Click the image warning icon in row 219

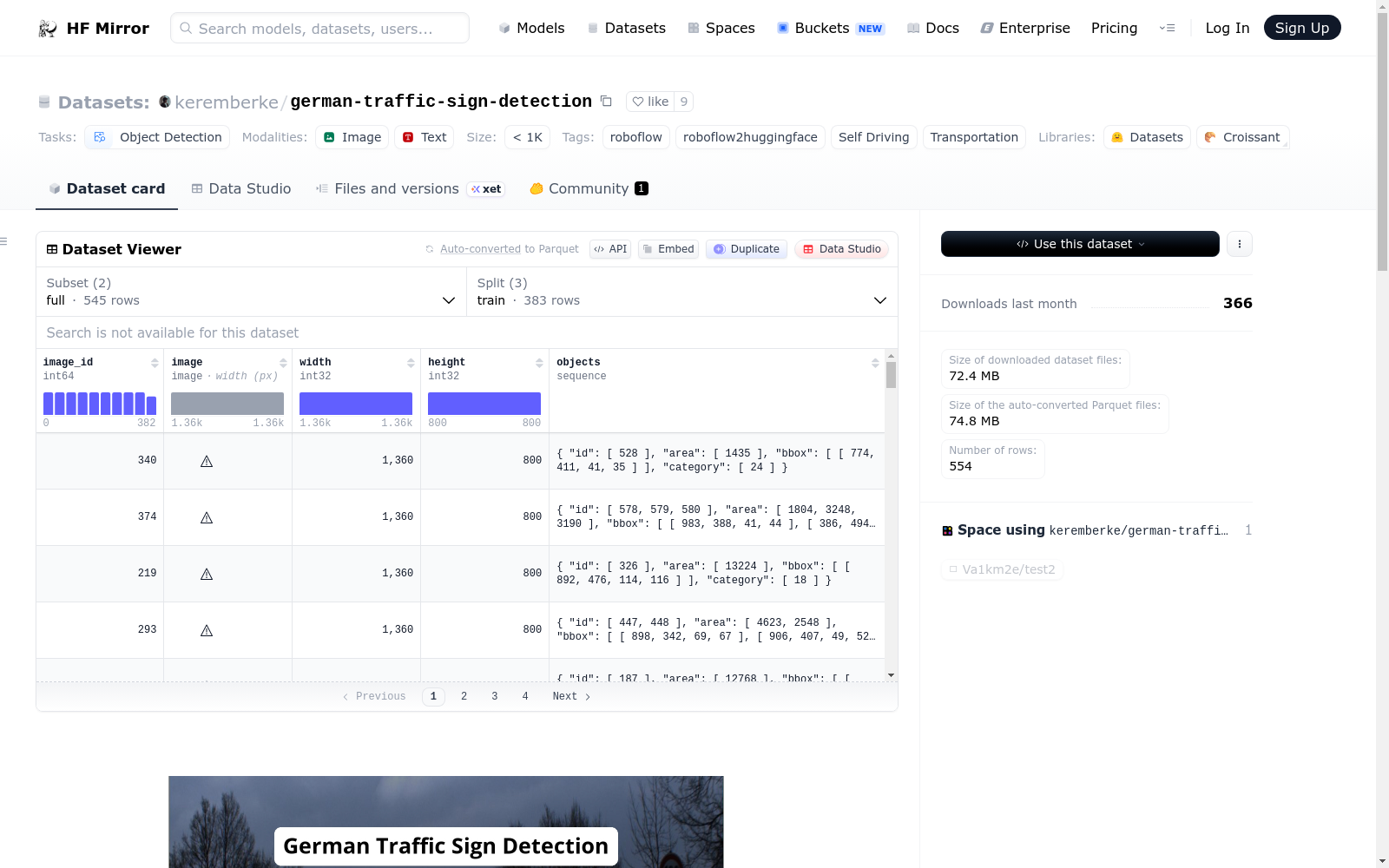[207, 574]
